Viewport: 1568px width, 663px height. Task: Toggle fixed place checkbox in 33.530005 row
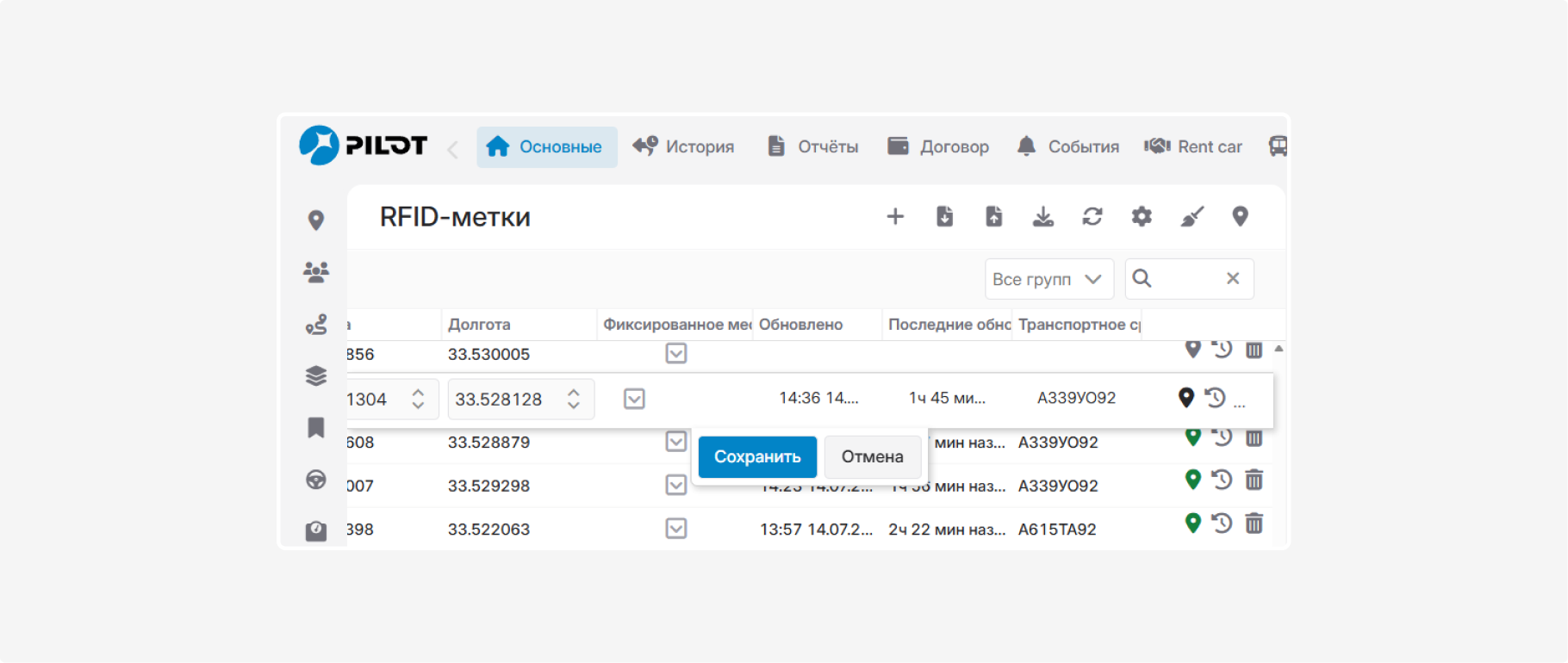[676, 354]
